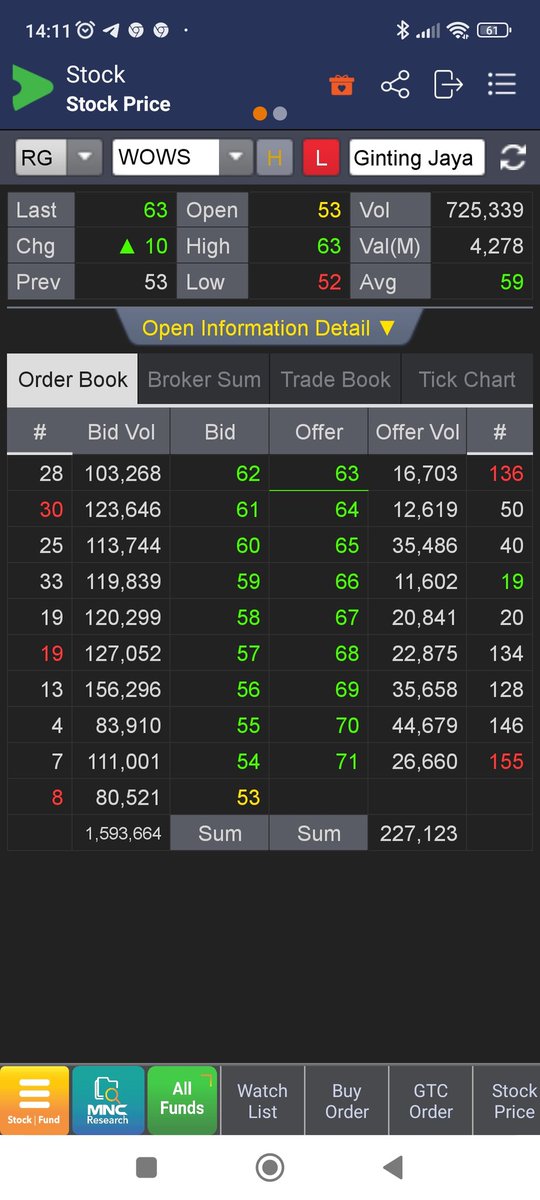Select bid price 57
Image resolution: width=540 pixels, height=1200 pixels.
[248, 653]
